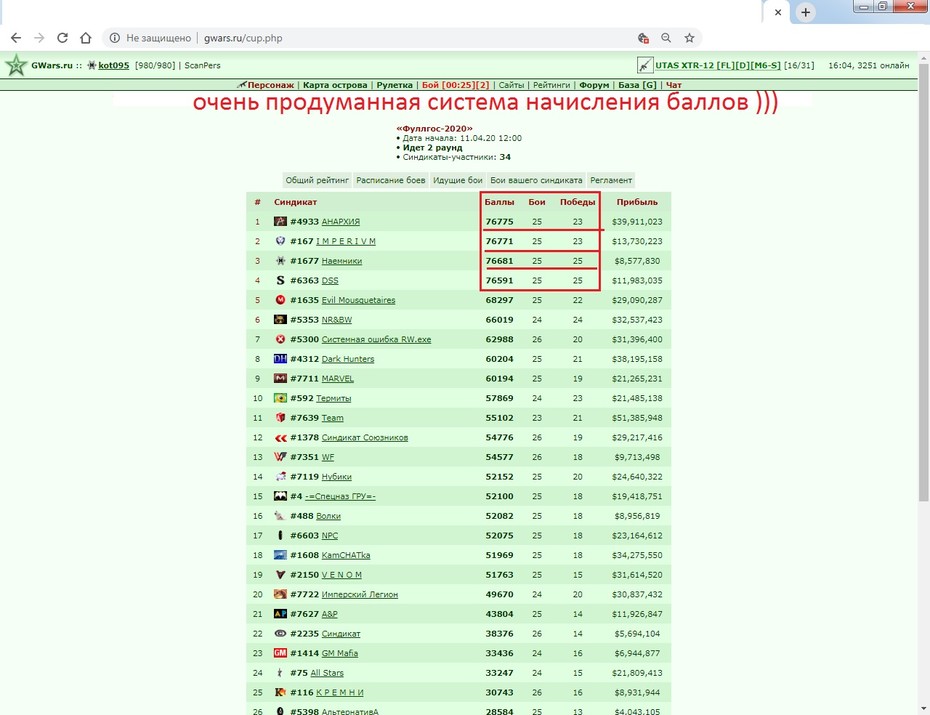Click the ScanPers text in the header
The image size is (930, 715).
(202, 65)
